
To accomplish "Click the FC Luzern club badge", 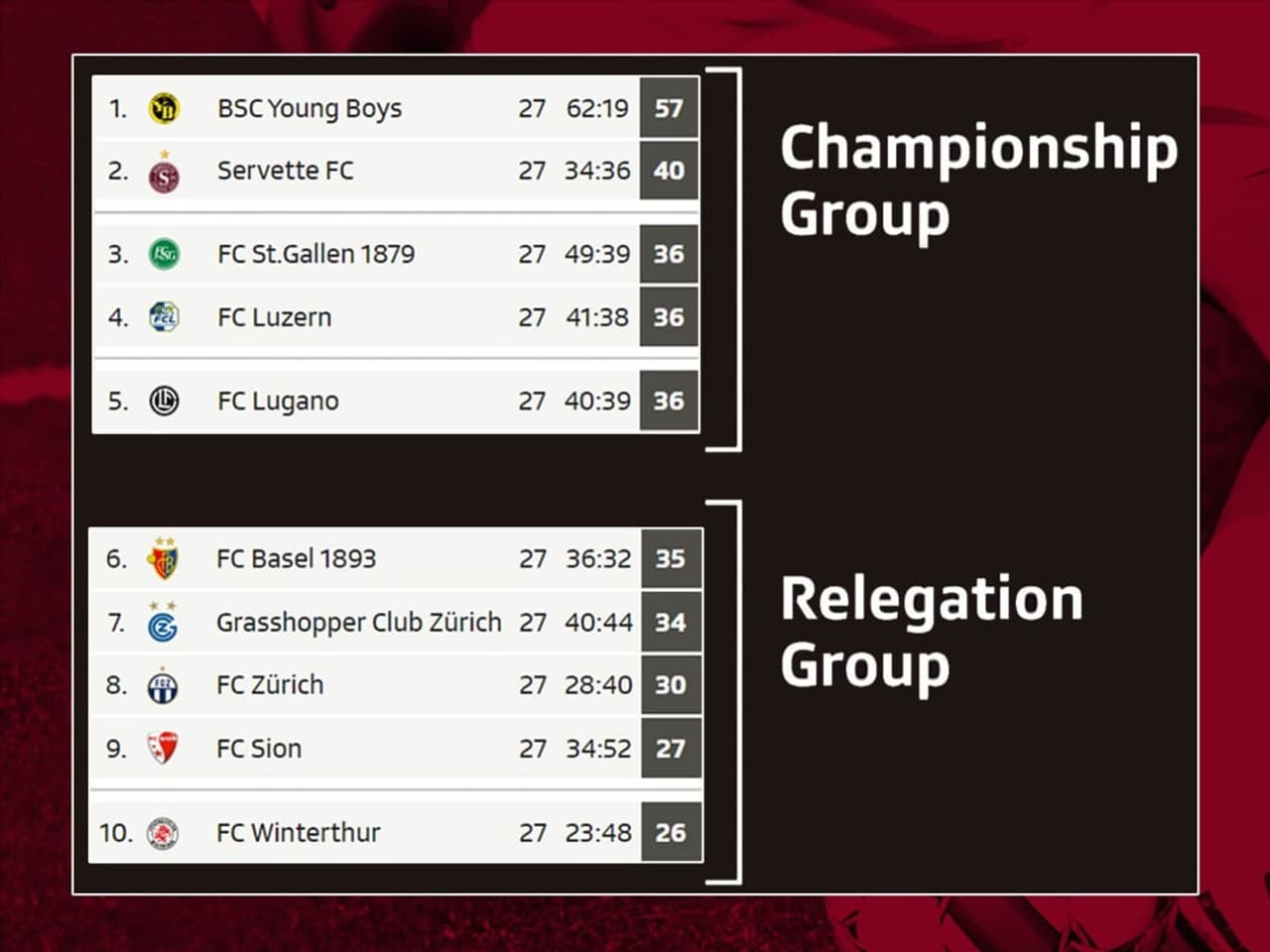I will pos(164,317).
